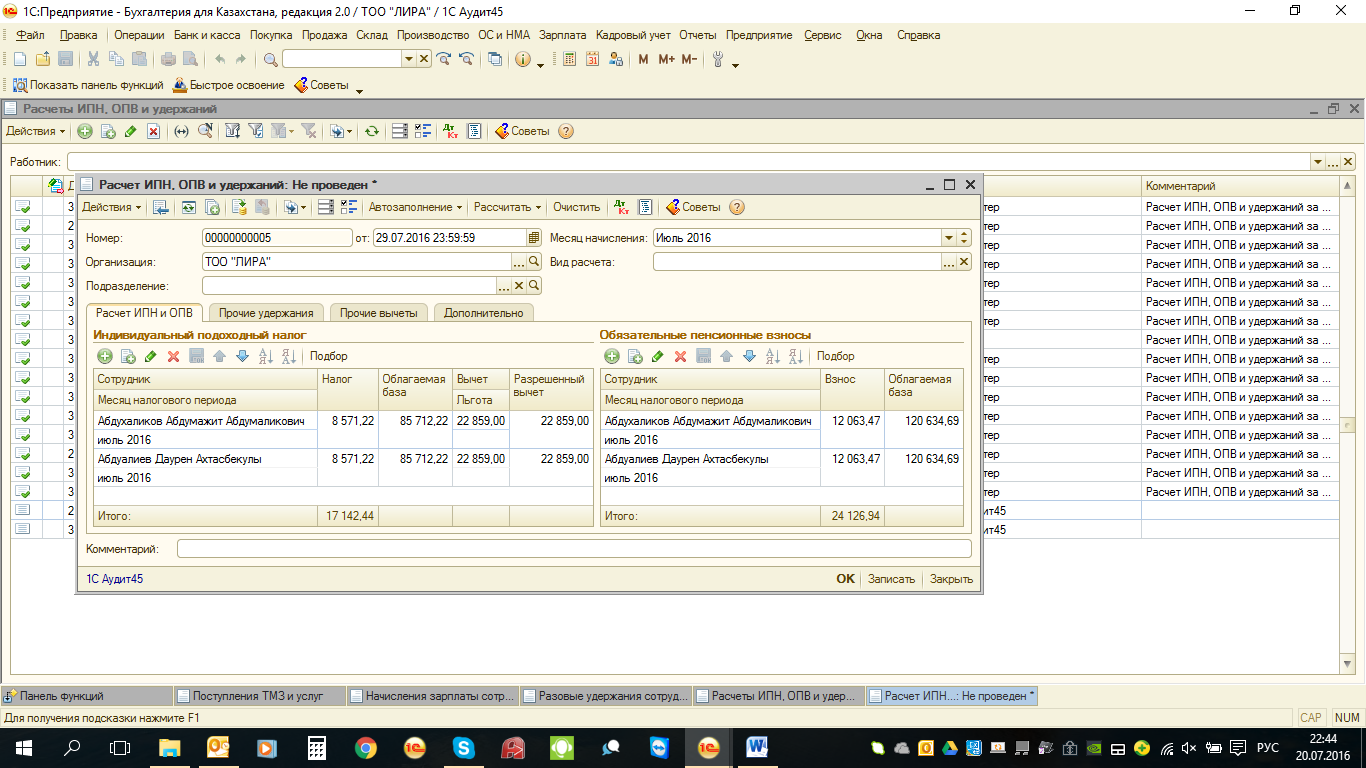Copy row in pension contributions table
This screenshot has height=768, width=1366.
634,356
